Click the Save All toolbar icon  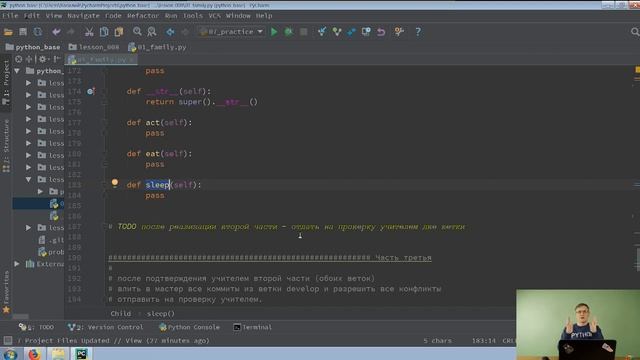[23, 32]
